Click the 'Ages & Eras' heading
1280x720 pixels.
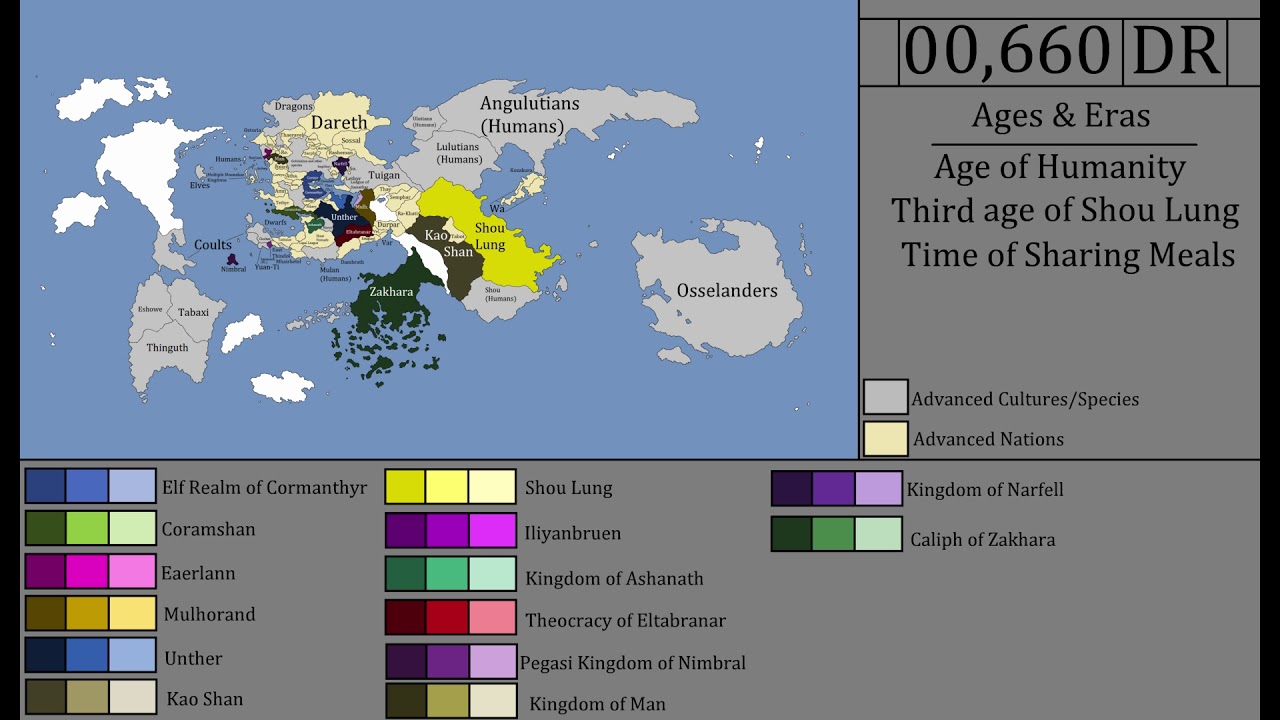1061,116
